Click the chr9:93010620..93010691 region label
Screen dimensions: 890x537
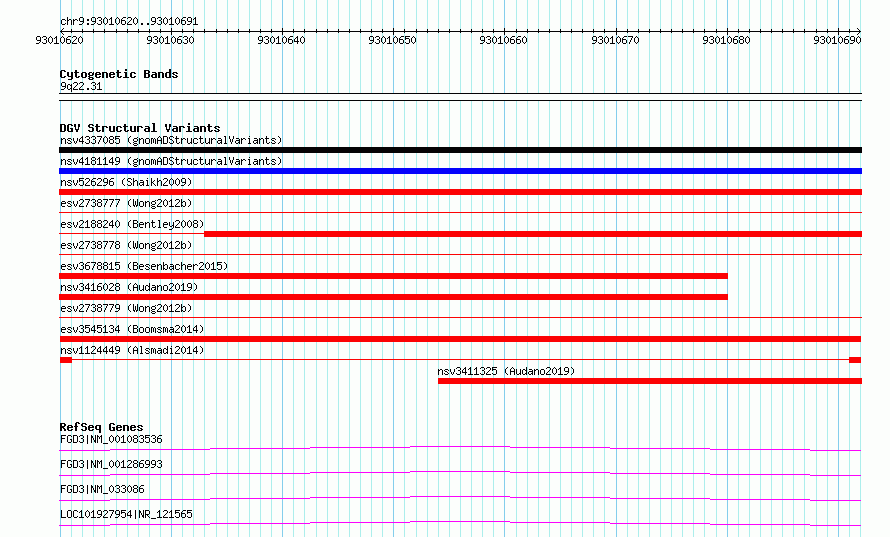point(129,22)
